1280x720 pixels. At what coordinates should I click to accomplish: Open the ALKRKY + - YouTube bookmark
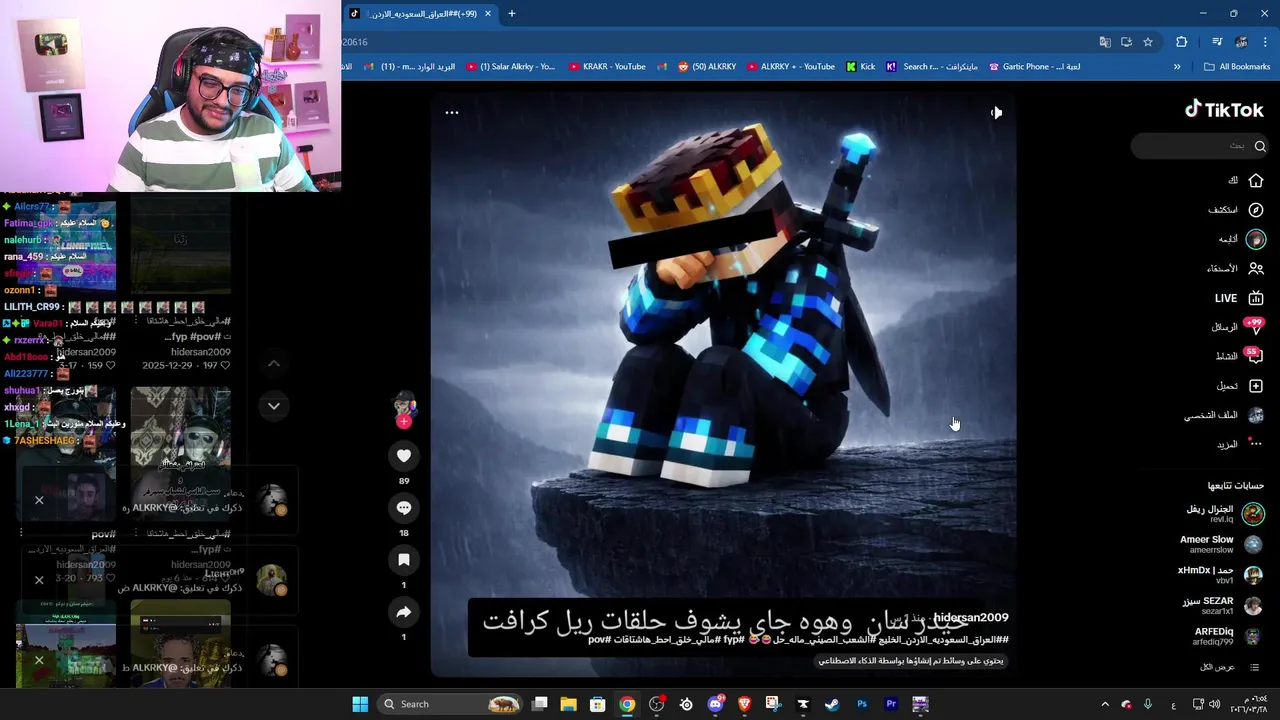pyautogui.click(x=790, y=67)
